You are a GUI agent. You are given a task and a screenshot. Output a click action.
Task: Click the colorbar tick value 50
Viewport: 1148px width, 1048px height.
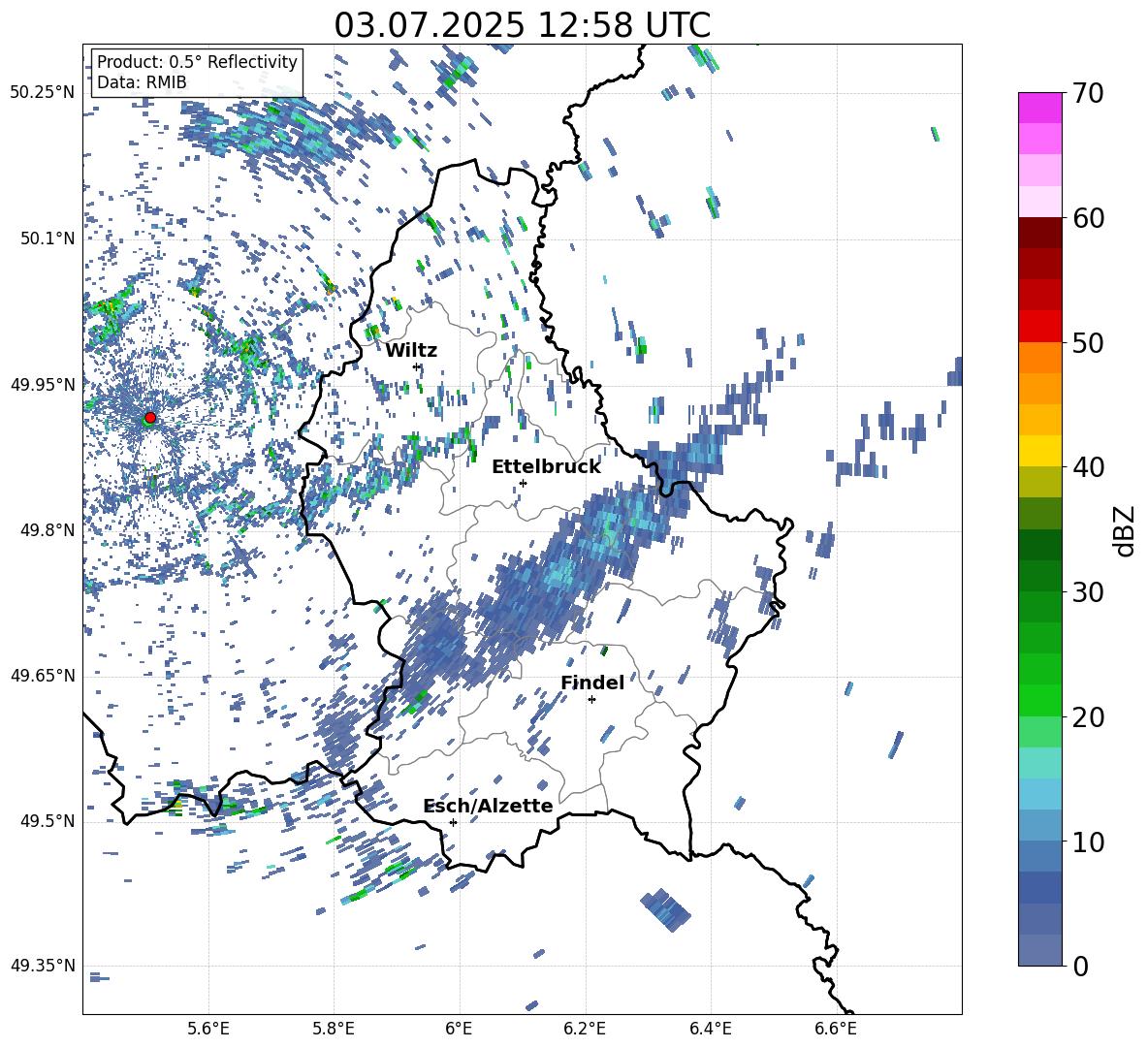tap(1088, 342)
